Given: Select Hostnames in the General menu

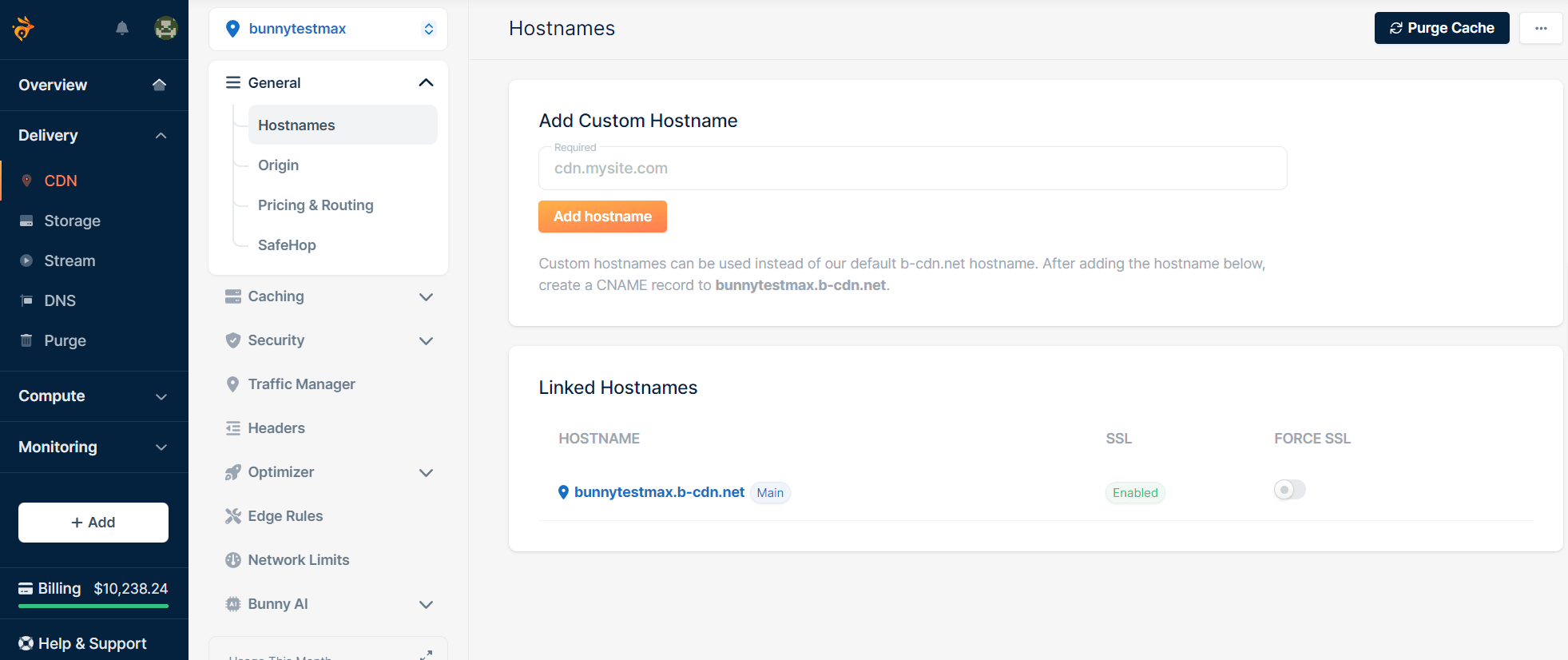Looking at the screenshot, I should click(x=343, y=125).
